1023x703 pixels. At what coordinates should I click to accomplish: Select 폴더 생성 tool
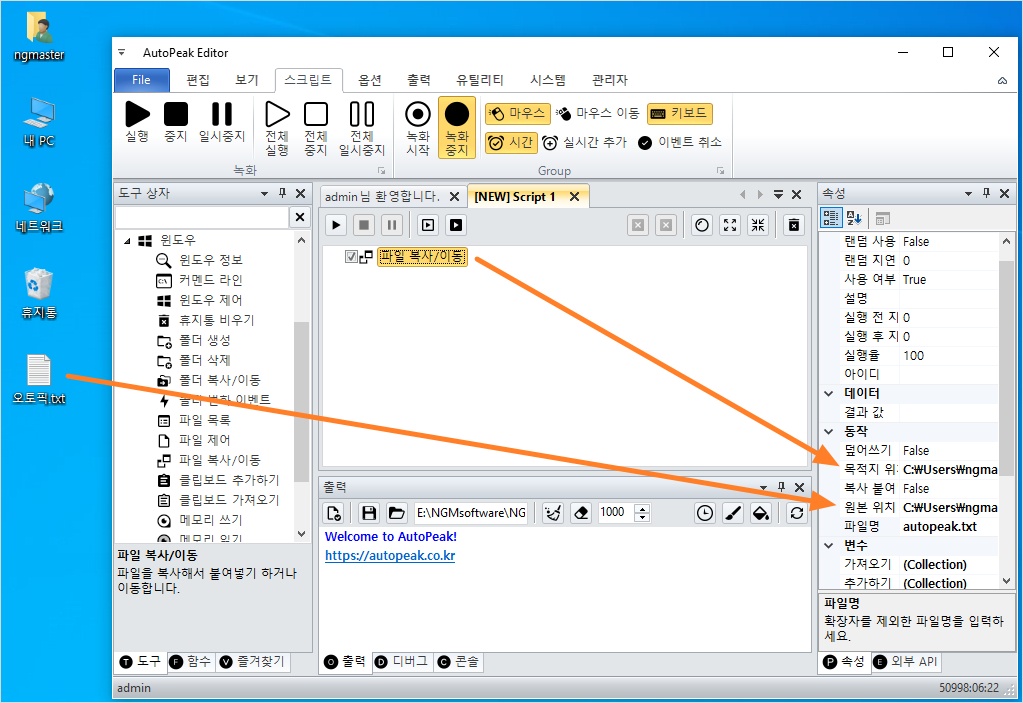(205, 340)
